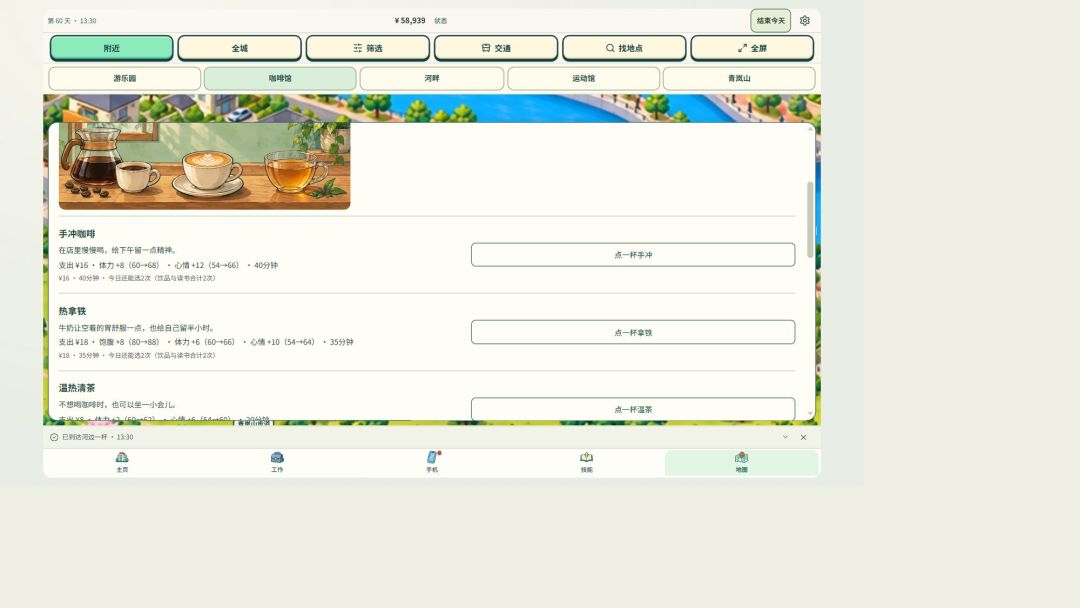Open the 状态 status link
This screenshot has height=608, width=1080.
click(x=441, y=21)
